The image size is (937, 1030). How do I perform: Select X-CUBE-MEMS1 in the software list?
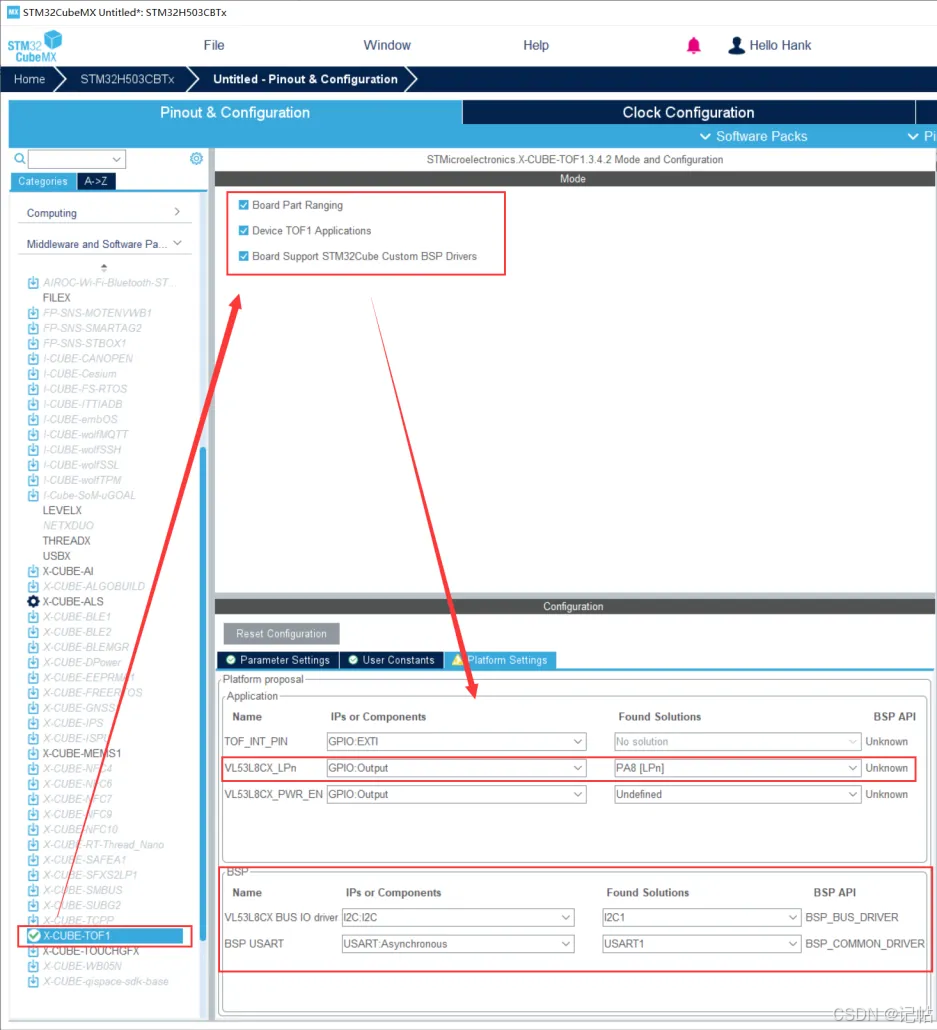(81, 753)
